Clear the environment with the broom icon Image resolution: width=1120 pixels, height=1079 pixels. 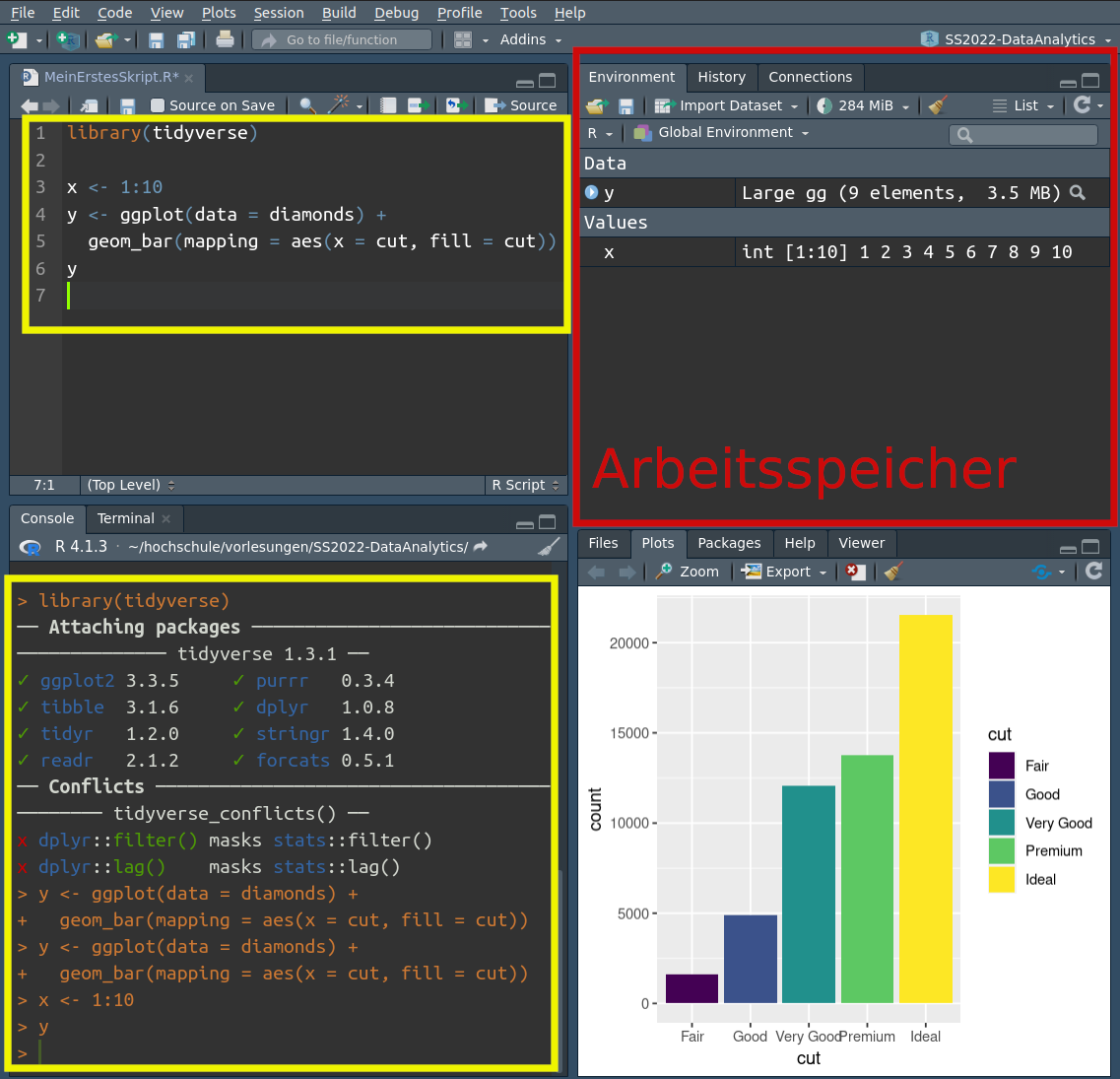click(x=938, y=105)
